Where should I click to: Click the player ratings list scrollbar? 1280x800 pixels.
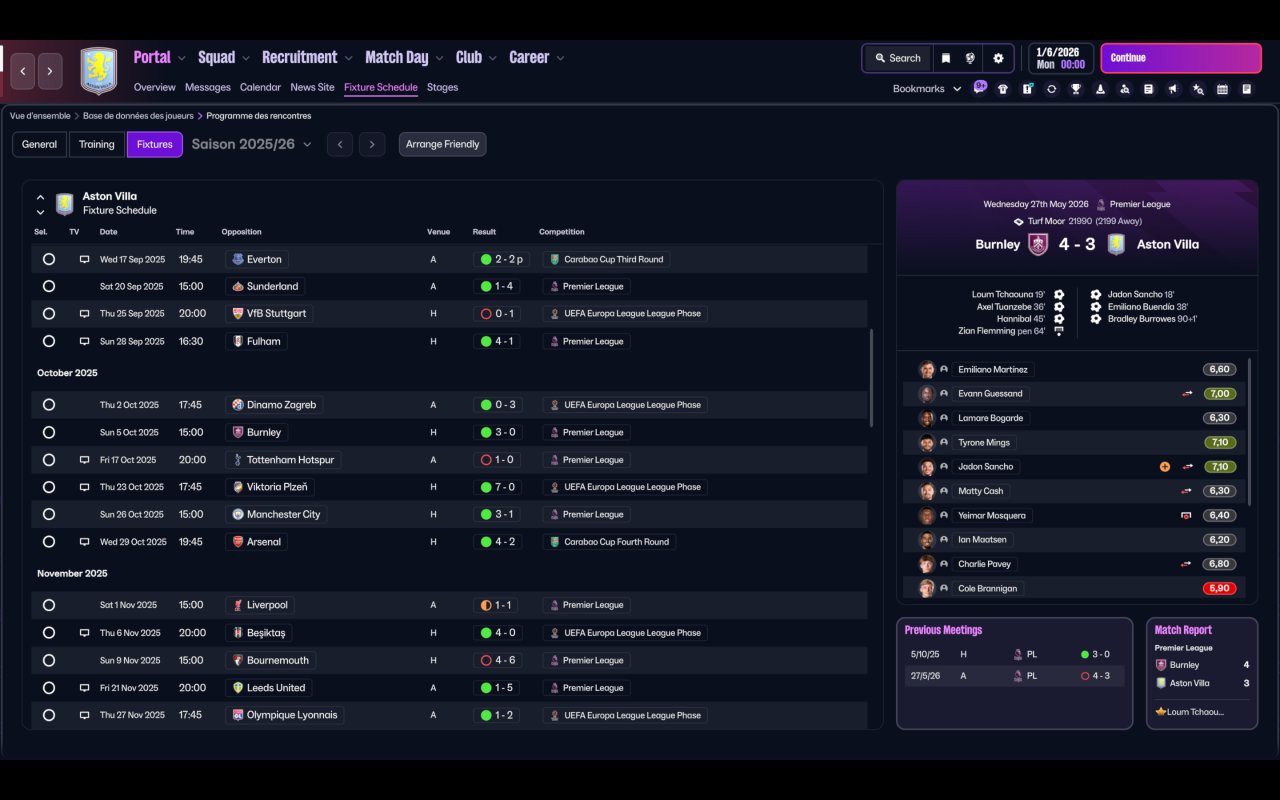click(x=1249, y=432)
